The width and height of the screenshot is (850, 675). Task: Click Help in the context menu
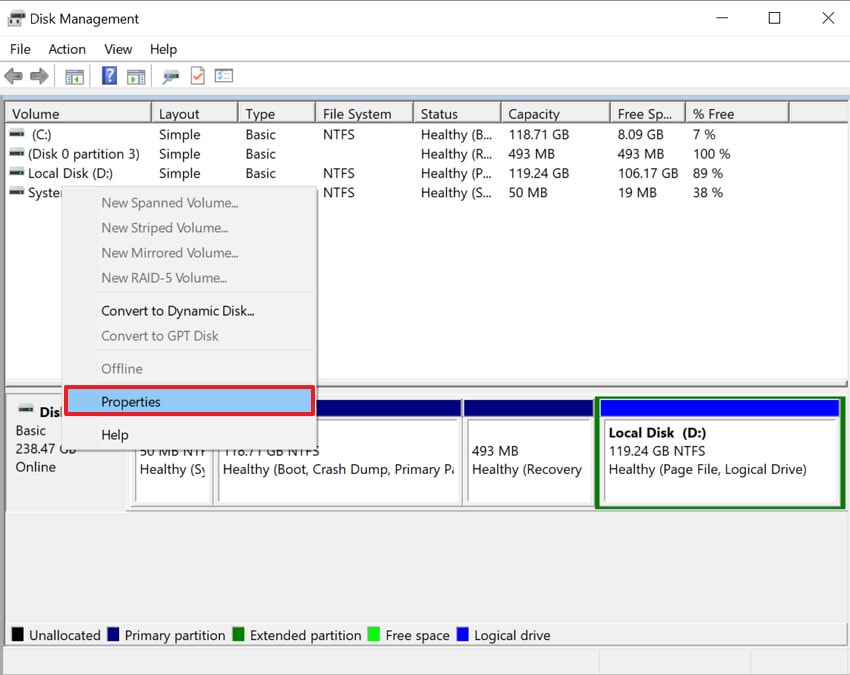114,435
